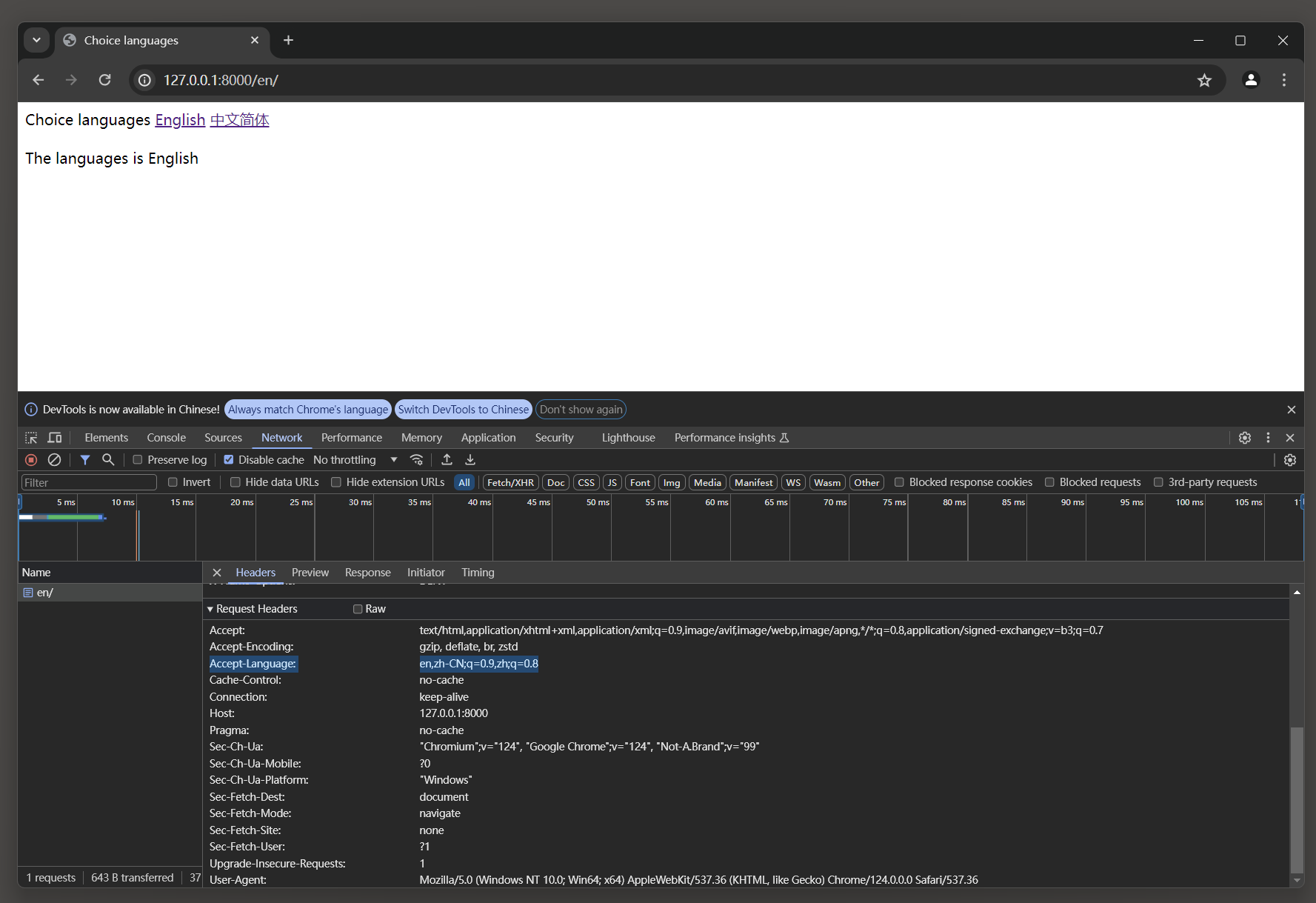This screenshot has width=1316, height=903.
Task: Uncheck Disable cache checkbox
Action: click(x=229, y=460)
